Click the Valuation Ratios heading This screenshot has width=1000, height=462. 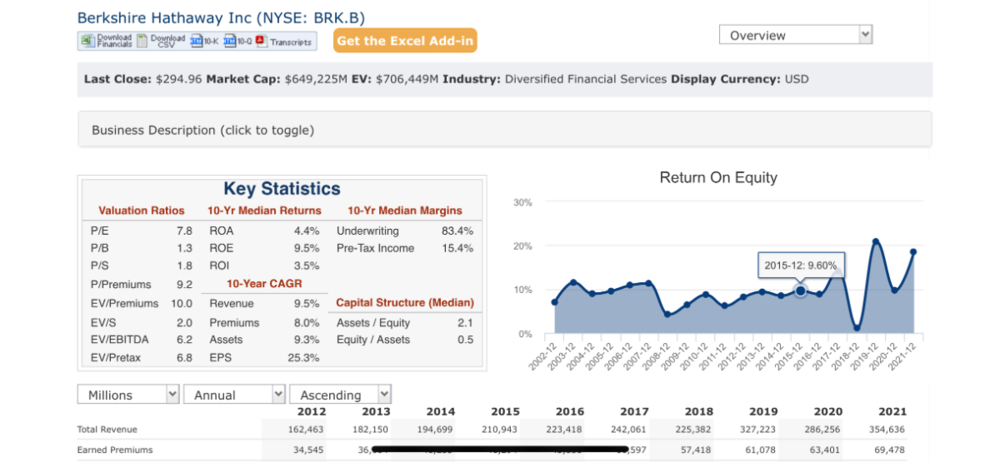(x=142, y=211)
